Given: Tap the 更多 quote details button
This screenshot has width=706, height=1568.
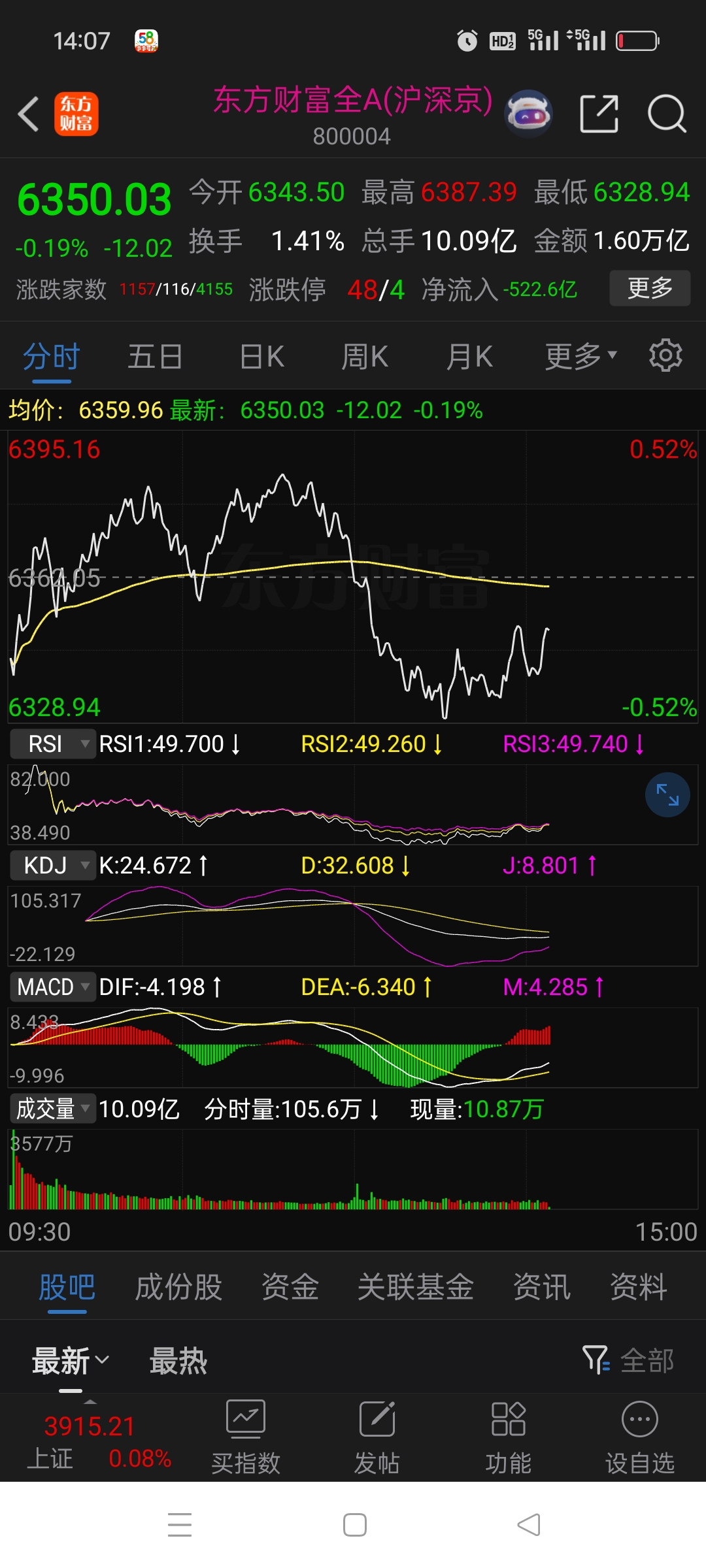Looking at the screenshot, I should click(x=650, y=287).
